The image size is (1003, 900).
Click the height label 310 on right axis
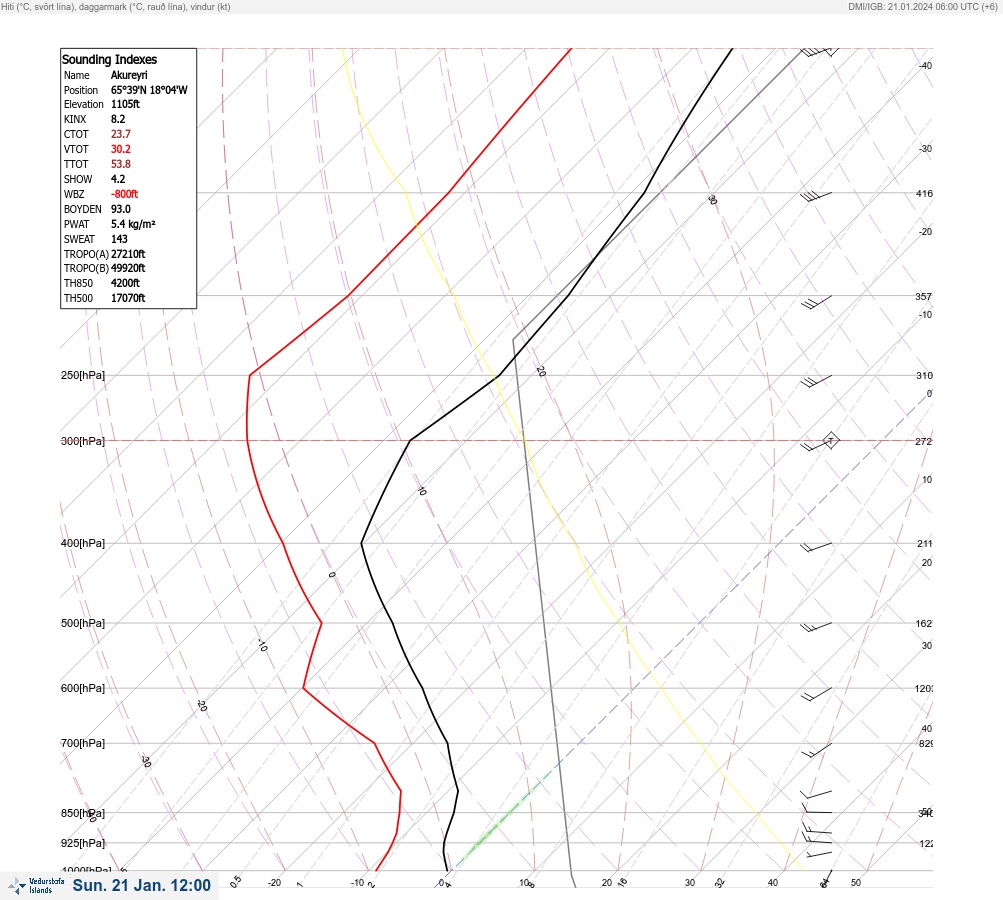[924, 375]
